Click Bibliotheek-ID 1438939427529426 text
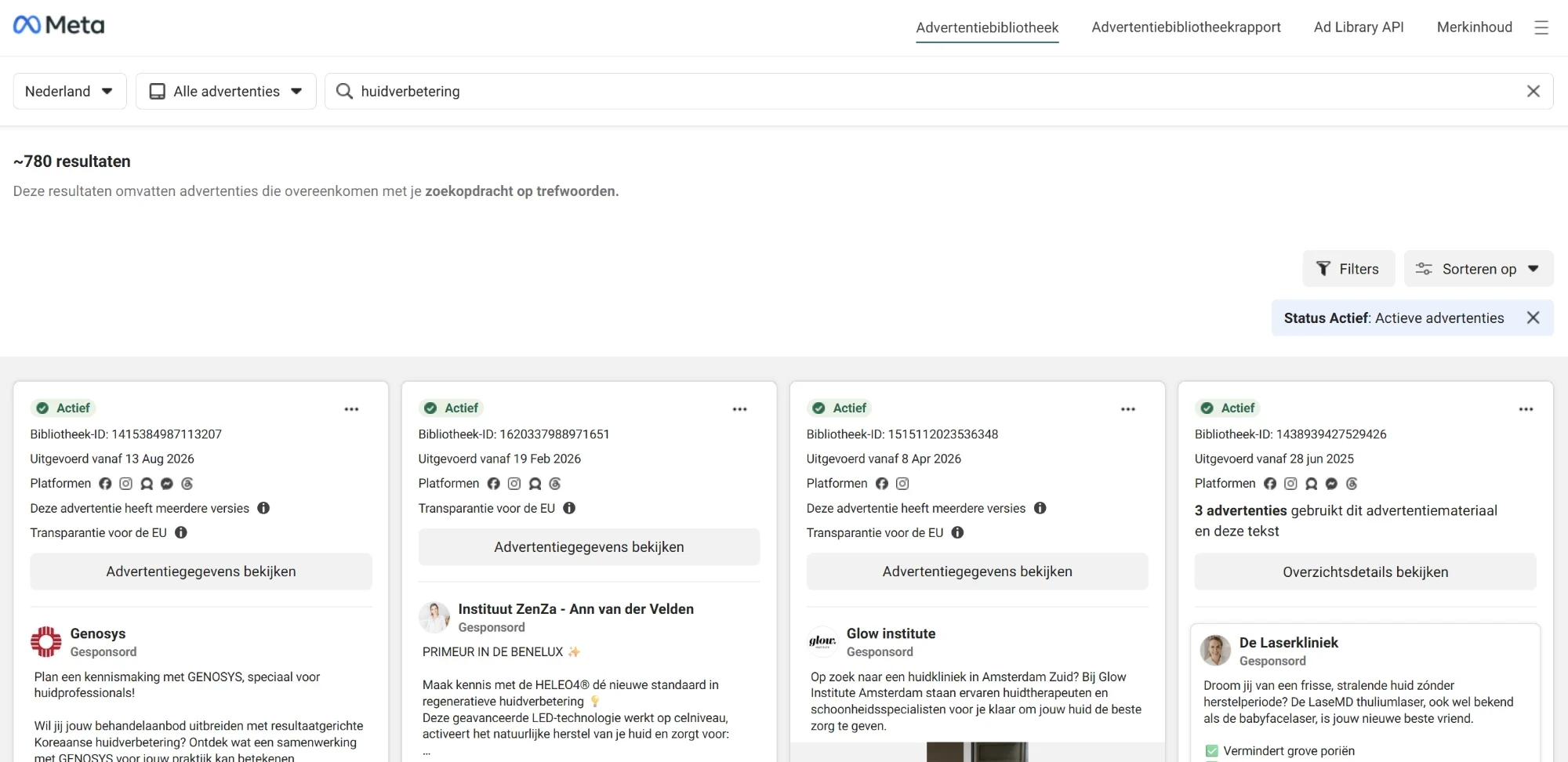 click(1290, 434)
